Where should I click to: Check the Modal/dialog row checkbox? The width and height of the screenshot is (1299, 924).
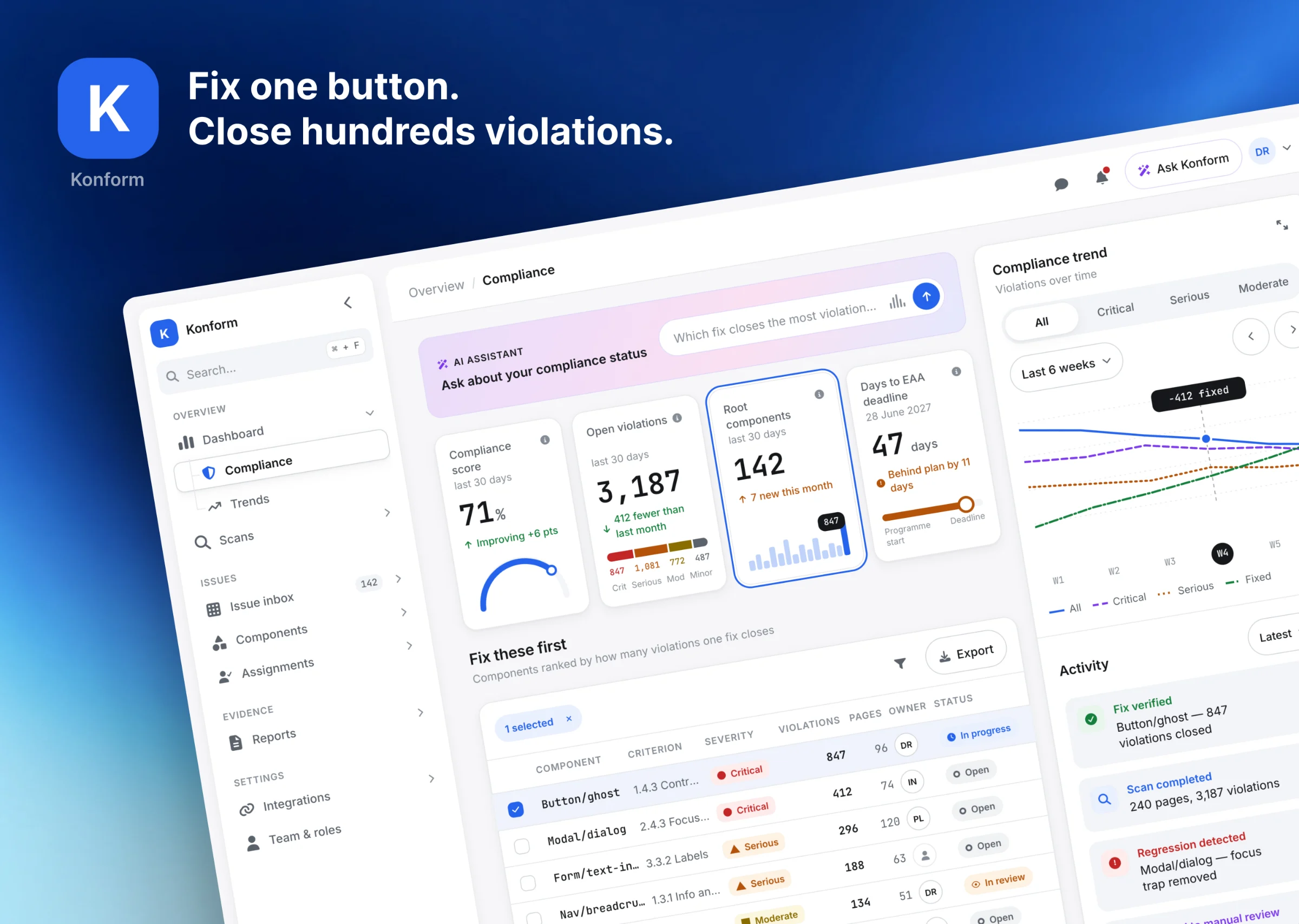[522, 846]
